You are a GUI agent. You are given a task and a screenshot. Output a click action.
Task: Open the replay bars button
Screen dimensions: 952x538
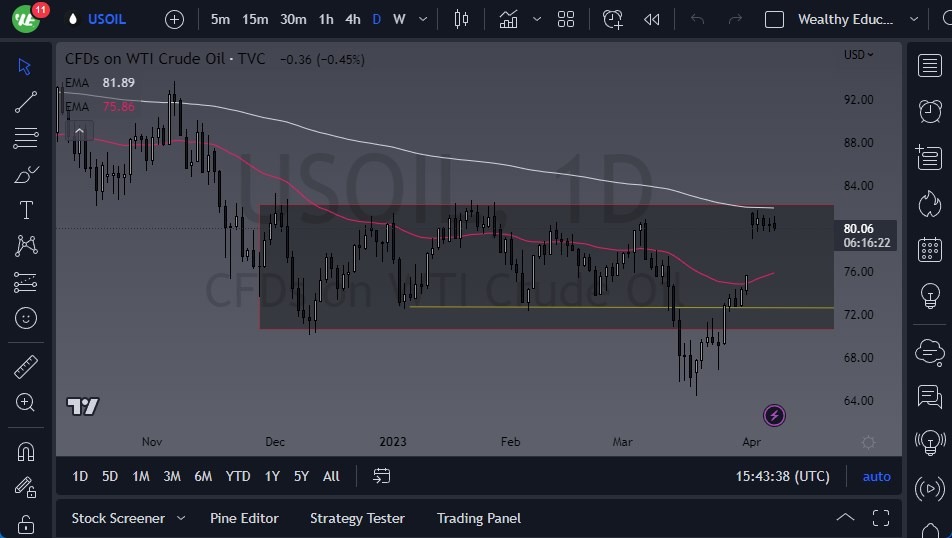(x=651, y=19)
